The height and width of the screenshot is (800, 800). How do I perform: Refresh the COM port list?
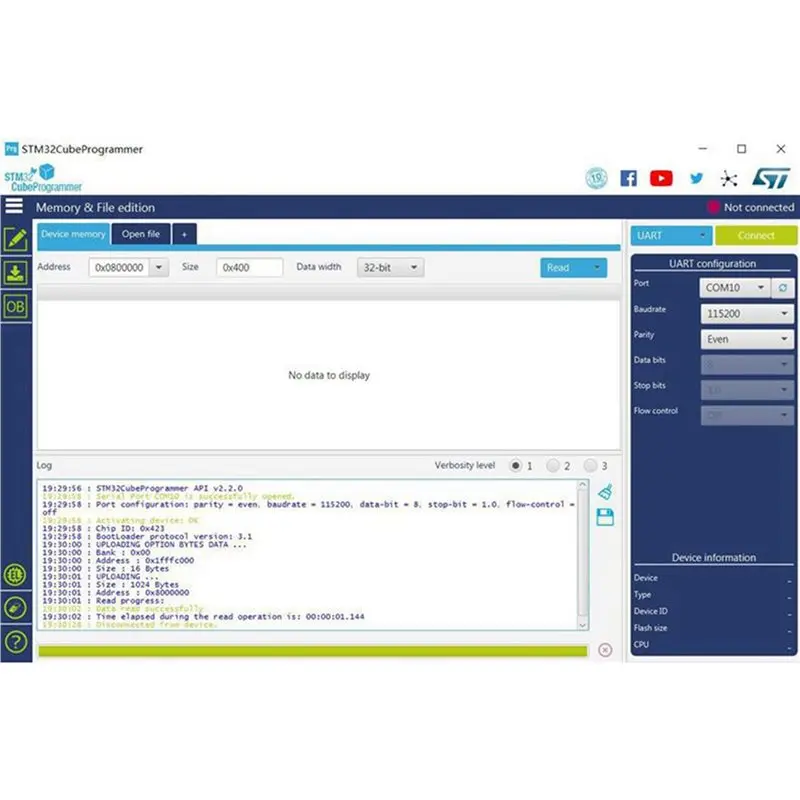coord(783,288)
